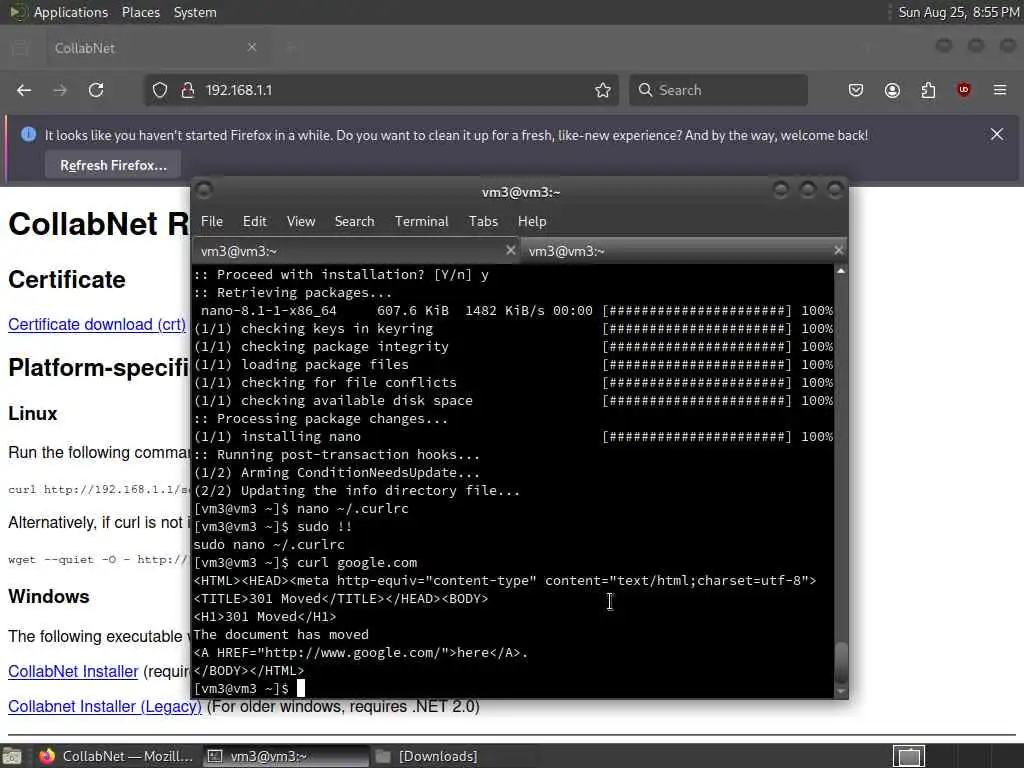The width and height of the screenshot is (1024, 768).
Task: Click the Windows heading on the page
Action: point(49,596)
